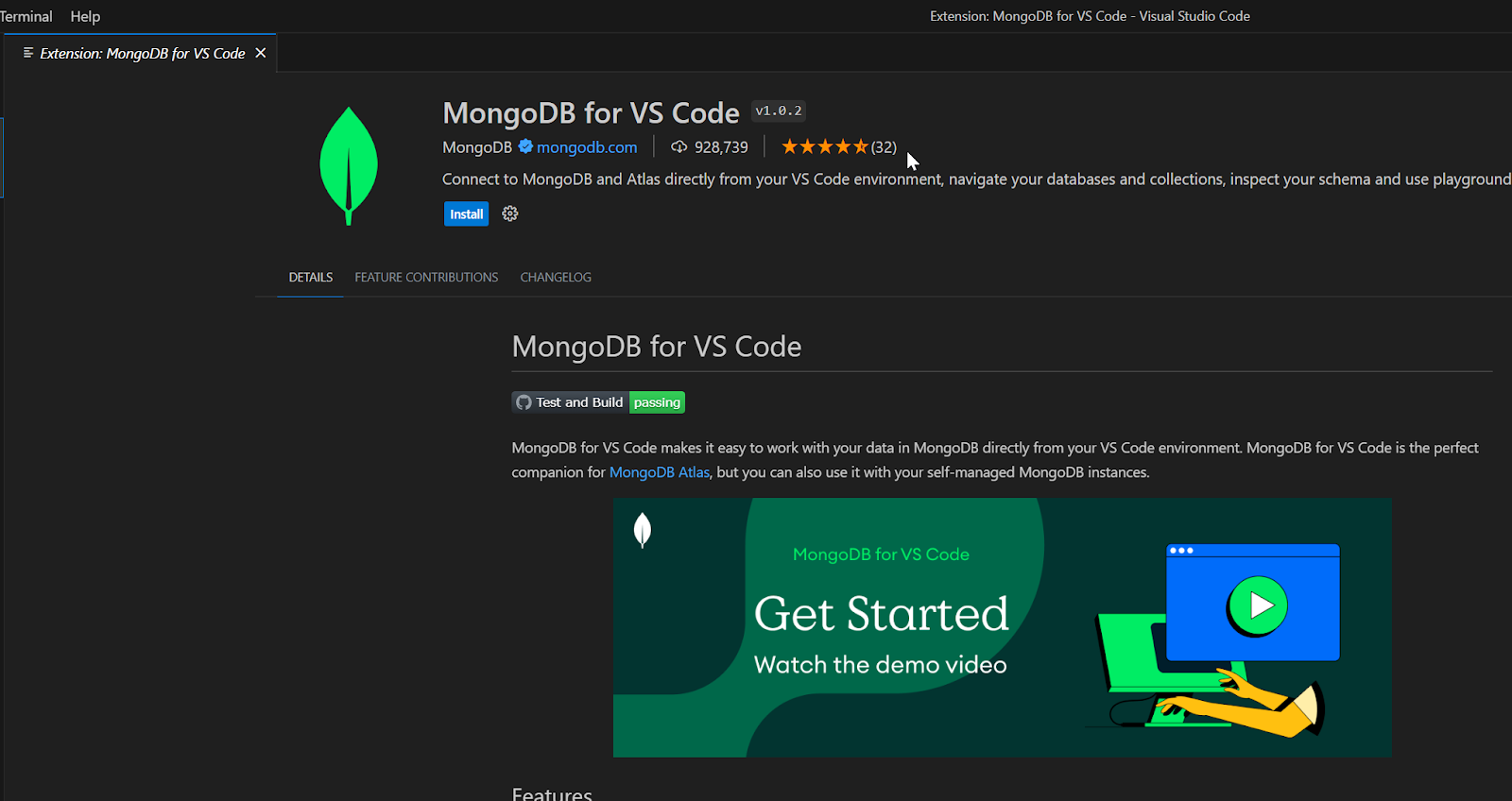Open the extension manage gear icon
This screenshot has width=1512, height=801.
(510, 213)
